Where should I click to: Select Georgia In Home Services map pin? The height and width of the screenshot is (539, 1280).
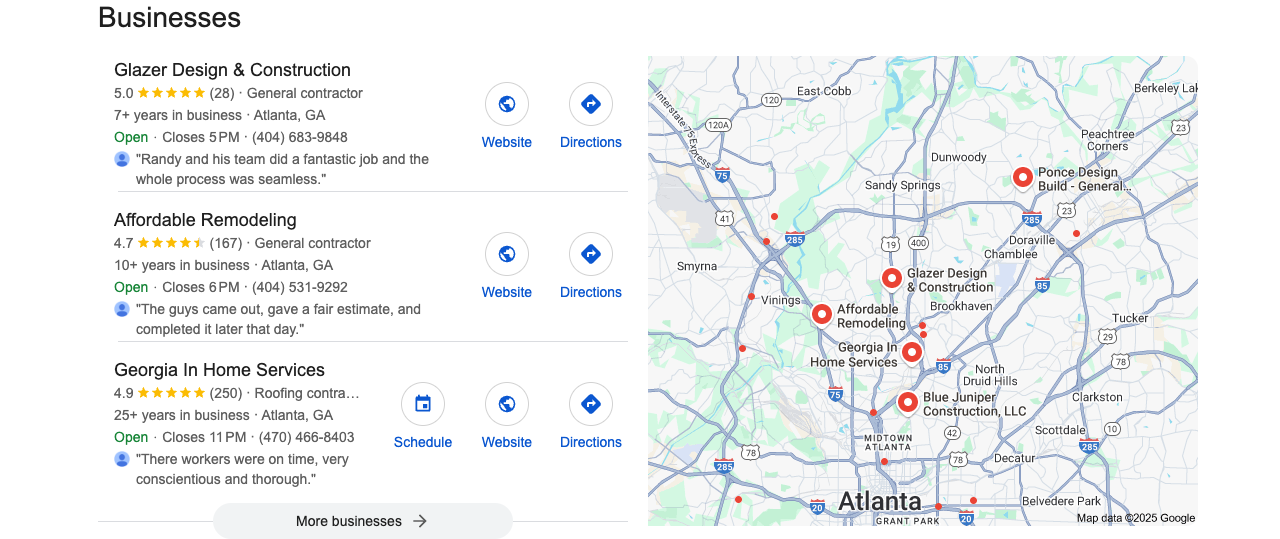coord(911,352)
